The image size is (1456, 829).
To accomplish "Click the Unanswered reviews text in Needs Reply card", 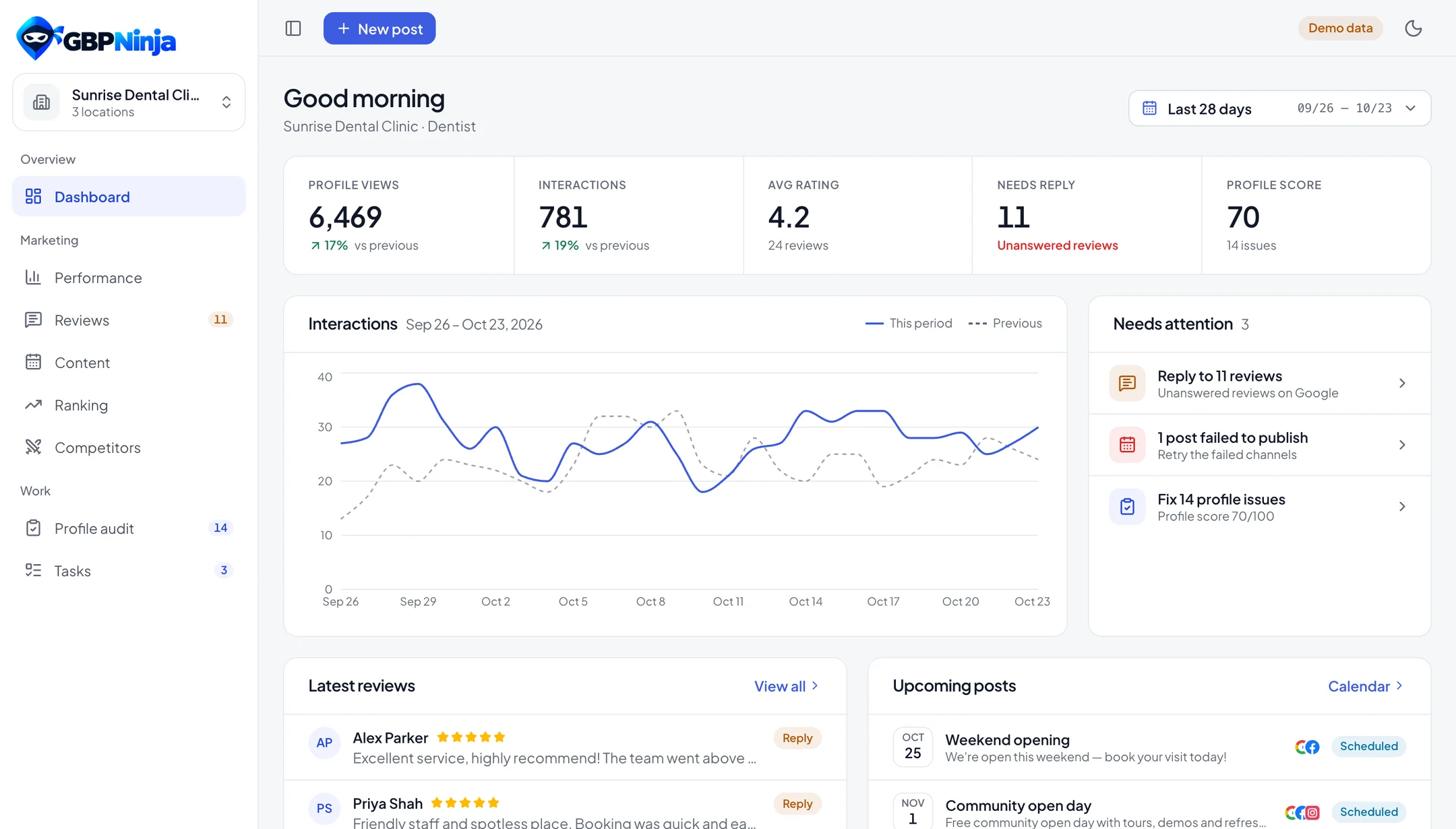I will pyautogui.click(x=1058, y=245).
